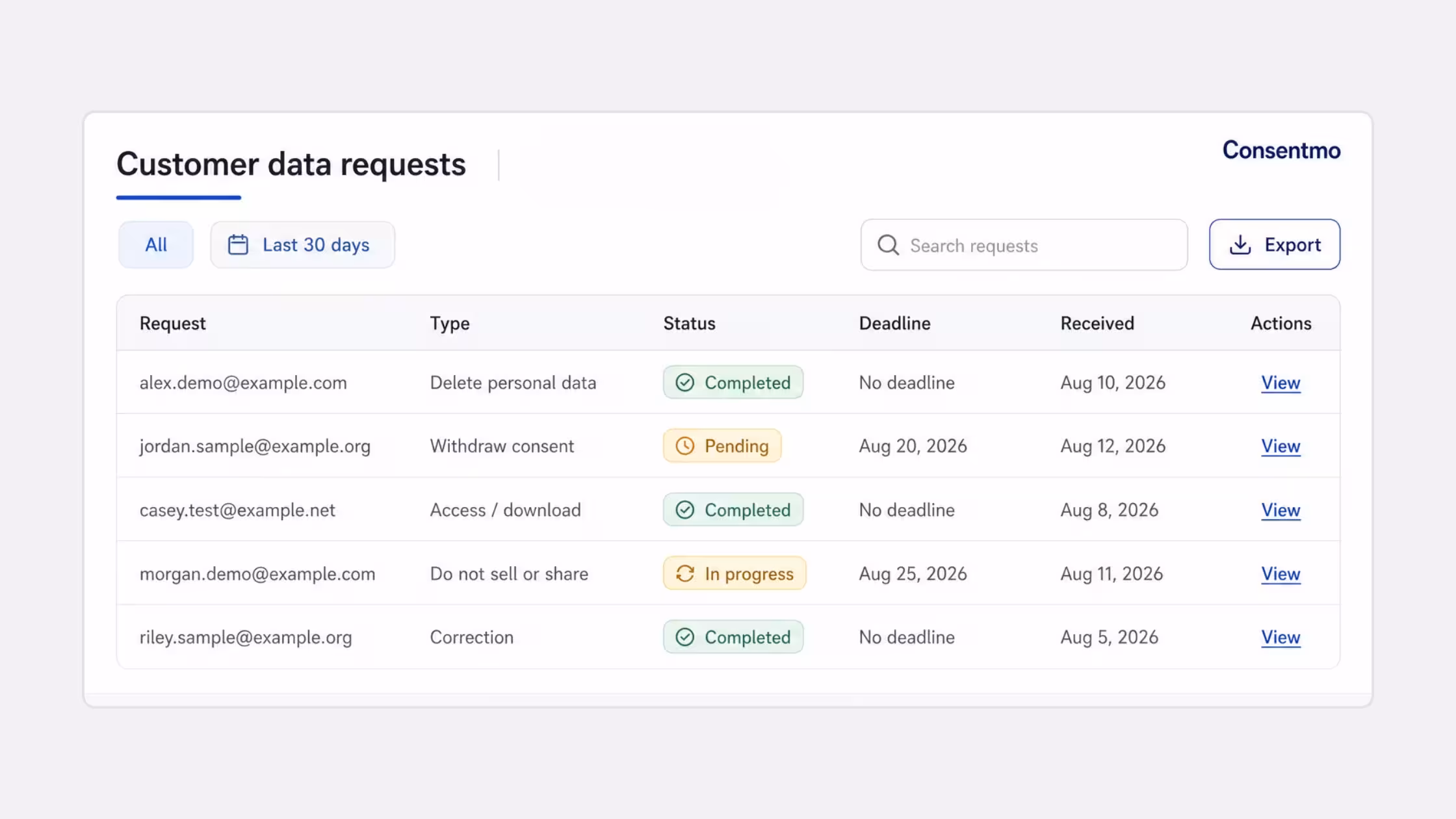Sort by the Received column header
Image resolution: width=1456 pixels, height=819 pixels.
click(1097, 324)
